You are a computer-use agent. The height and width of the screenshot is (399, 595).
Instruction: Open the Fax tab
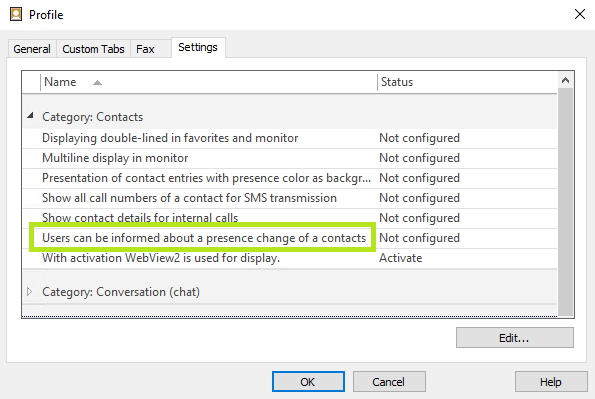[x=145, y=49]
